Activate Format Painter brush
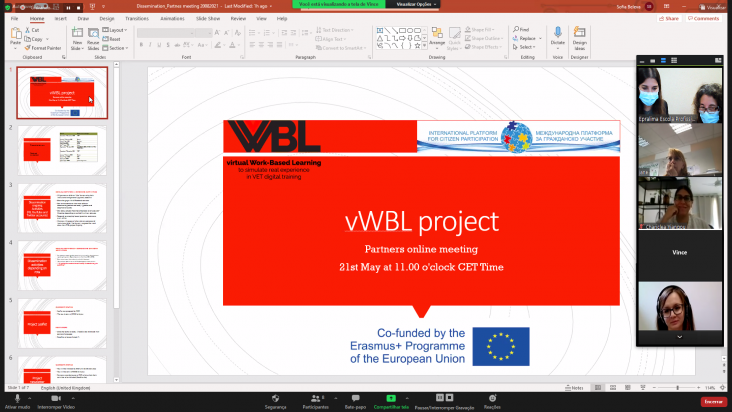The width and height of the screenshot is (732, 412). coord(43,48)
